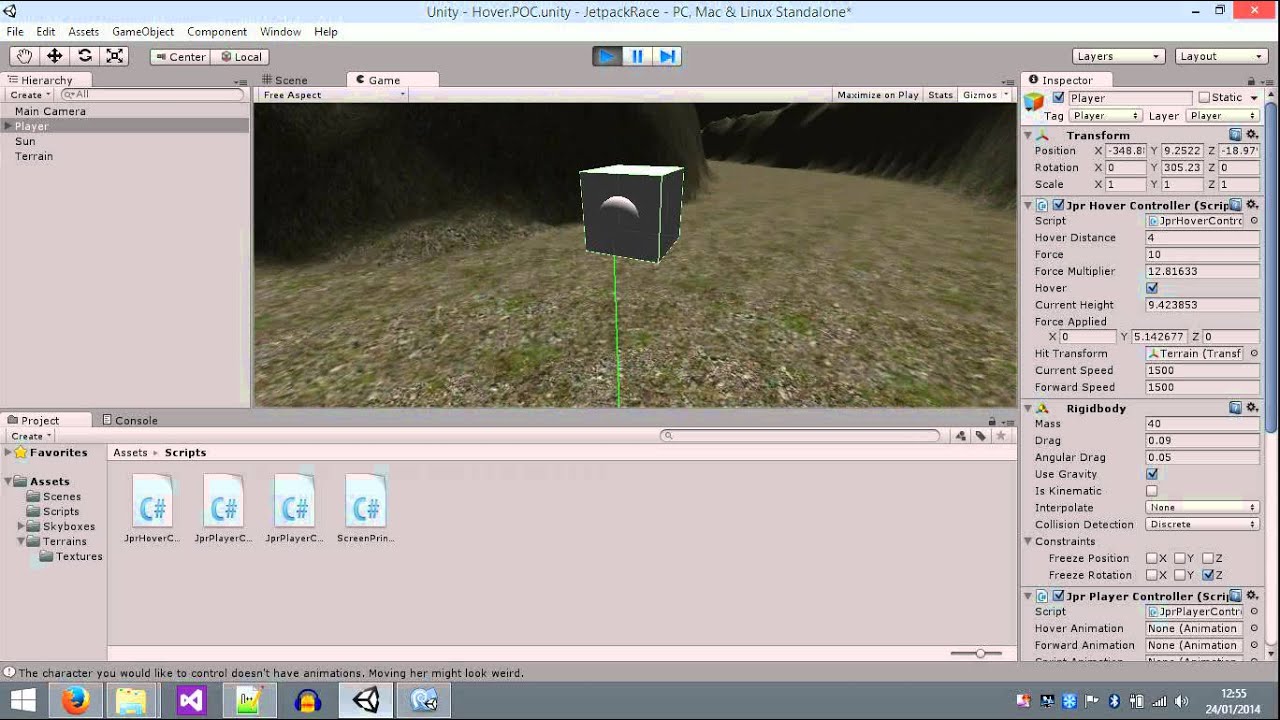Open Layers dropdown
This screenshot has height=720, width=1280.
(1119, 57)
